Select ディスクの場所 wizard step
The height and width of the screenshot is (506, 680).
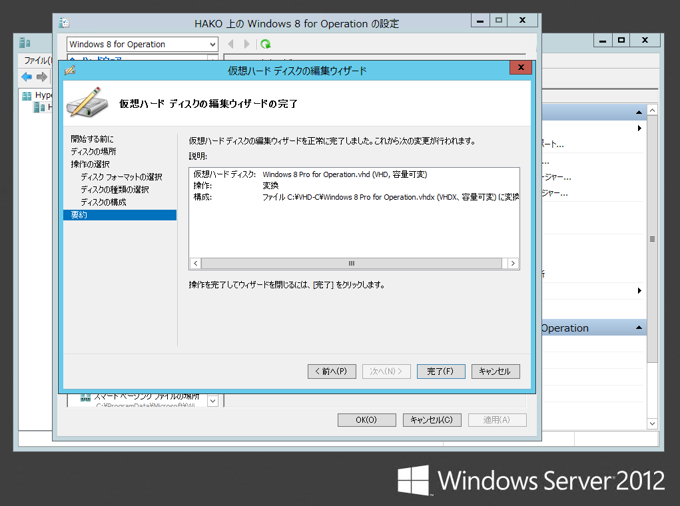pyautogui.click(x=93, y=151)
